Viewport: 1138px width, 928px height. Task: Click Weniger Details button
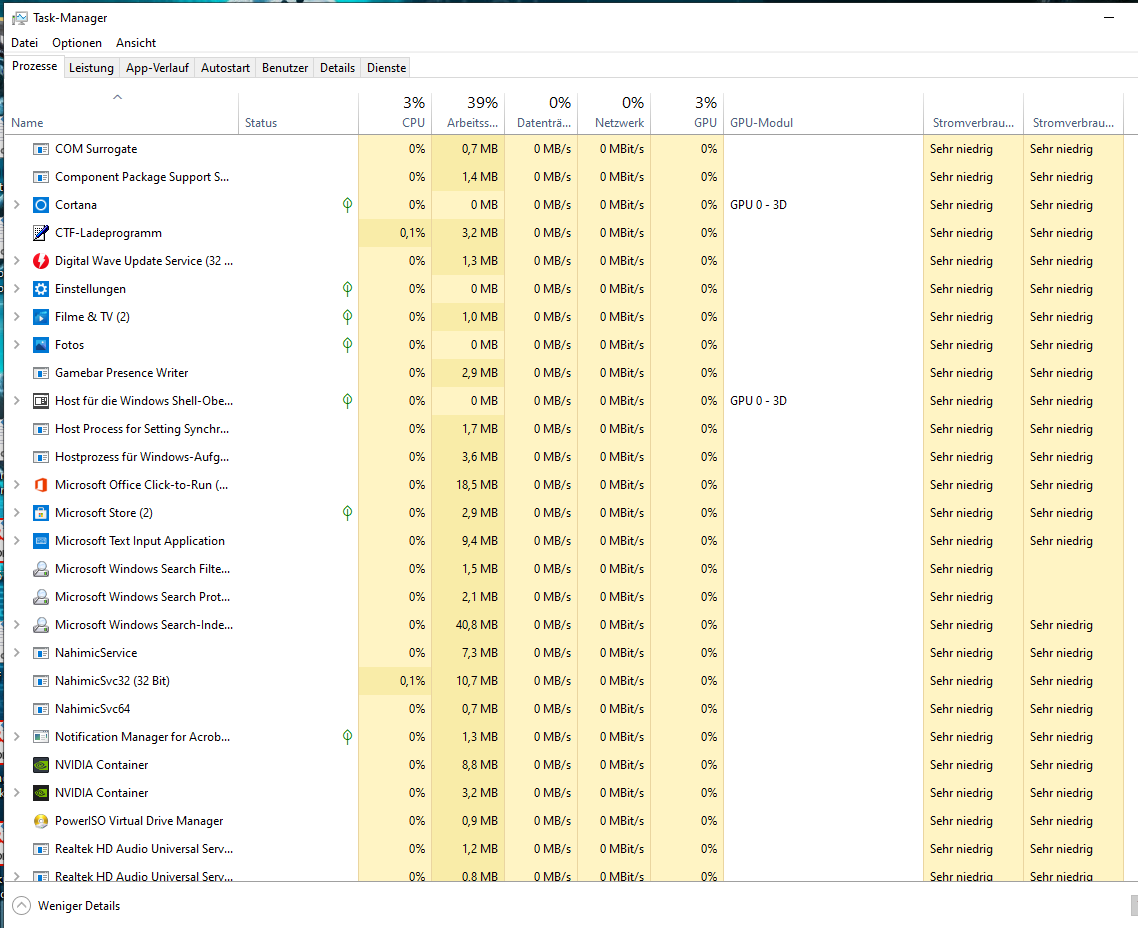(x=66, y=906)
